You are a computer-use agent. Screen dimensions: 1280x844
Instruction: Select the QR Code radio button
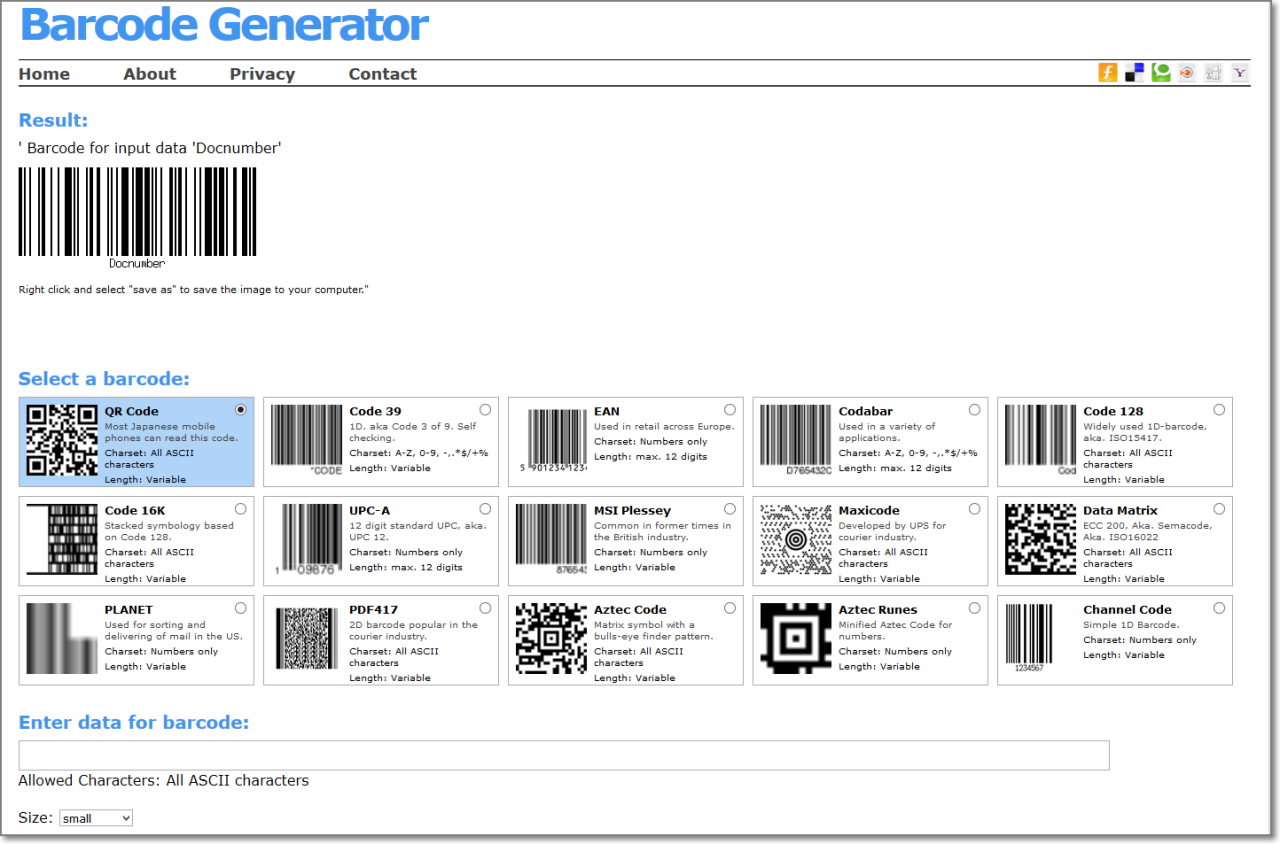click(241, 410)
